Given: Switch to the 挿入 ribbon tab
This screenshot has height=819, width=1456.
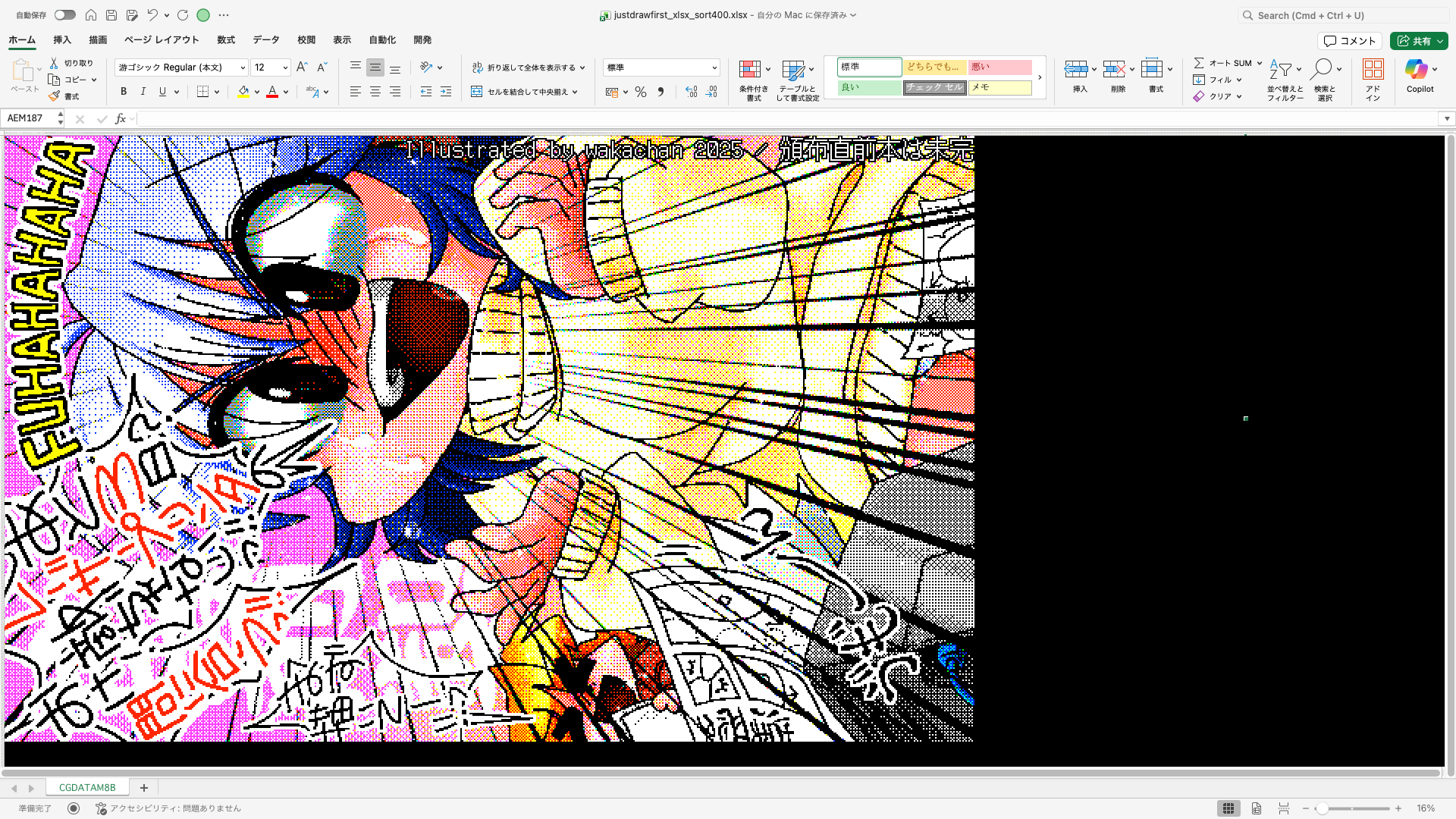Looking at the screenshot, I should 61,39.
